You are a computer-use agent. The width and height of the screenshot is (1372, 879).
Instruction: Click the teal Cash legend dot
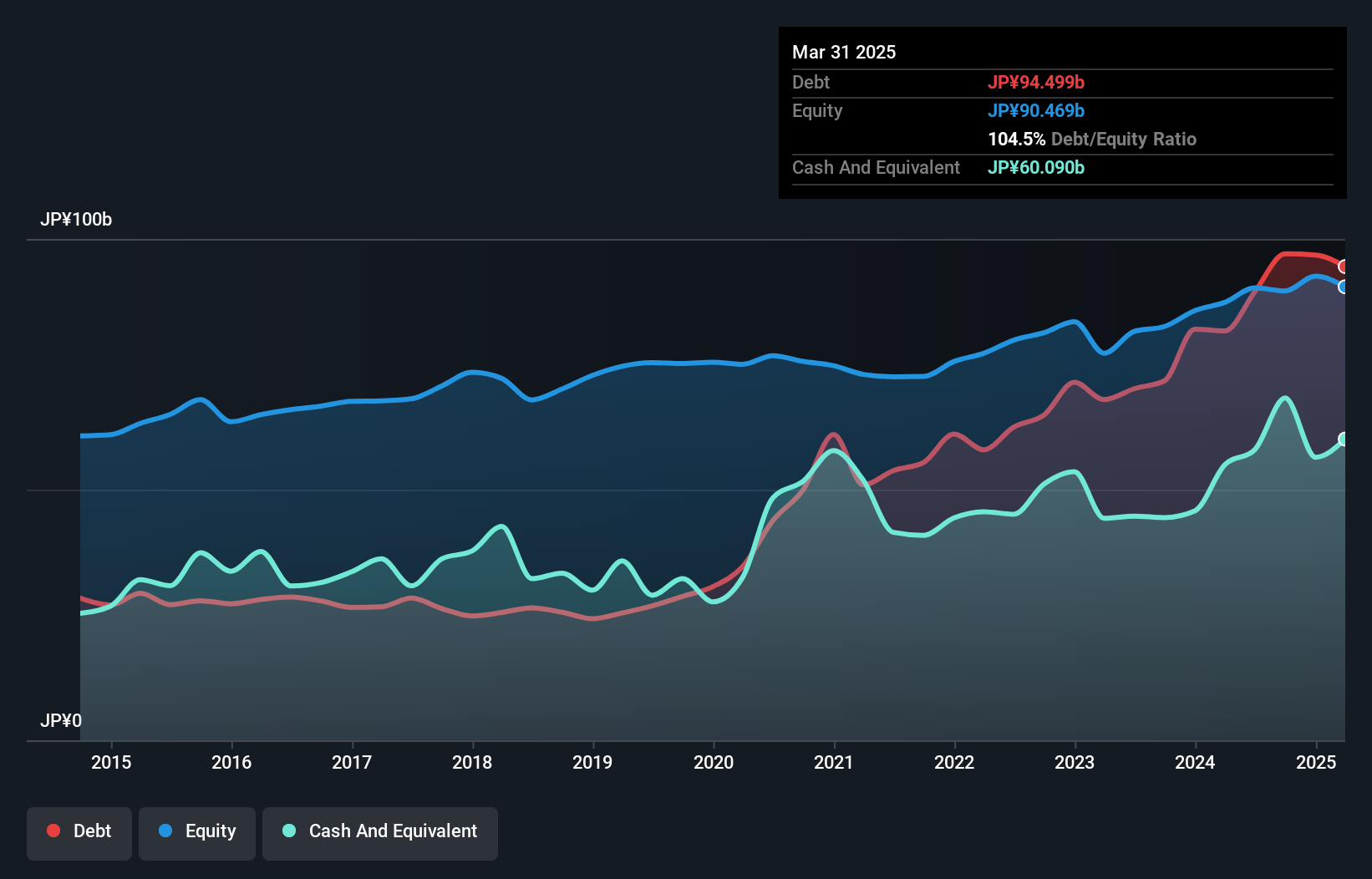[289, 831]
